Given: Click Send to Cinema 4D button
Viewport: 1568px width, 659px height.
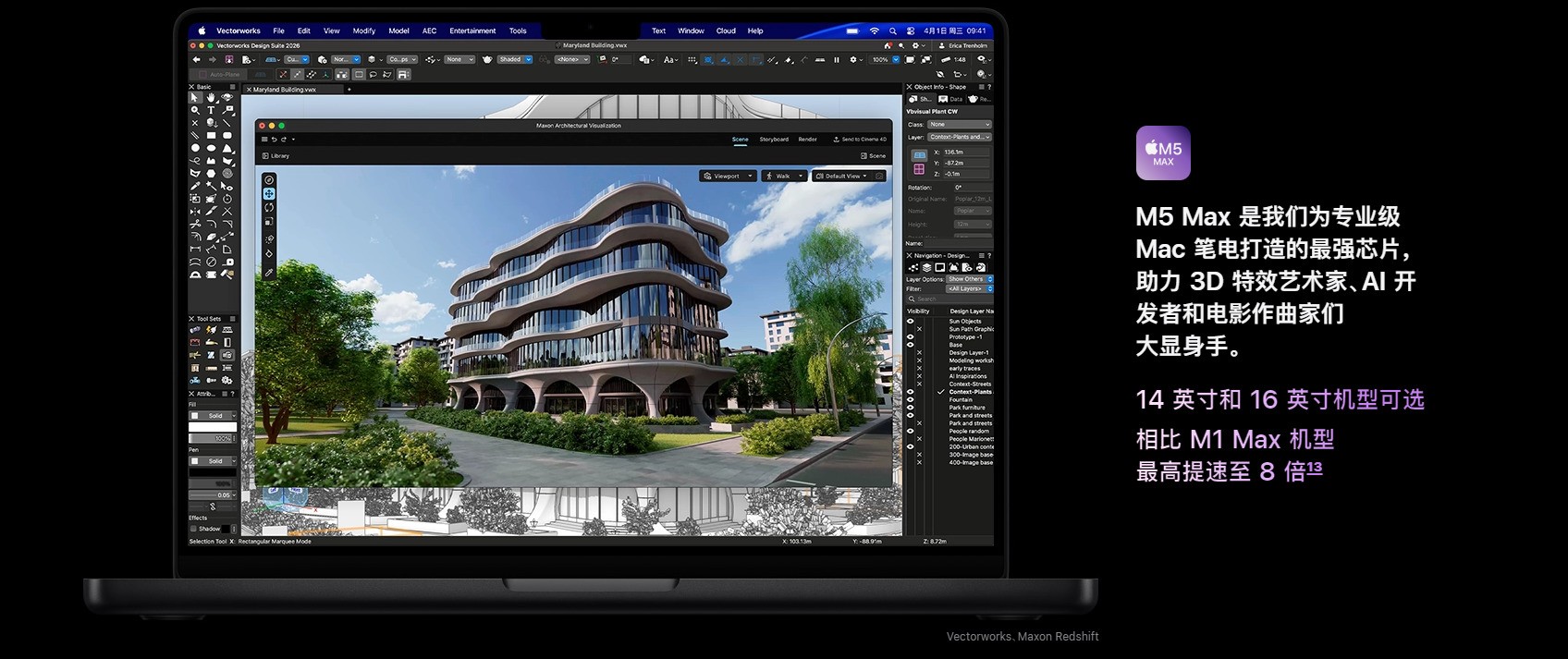Looking at the screenshot, I should 859,140.
